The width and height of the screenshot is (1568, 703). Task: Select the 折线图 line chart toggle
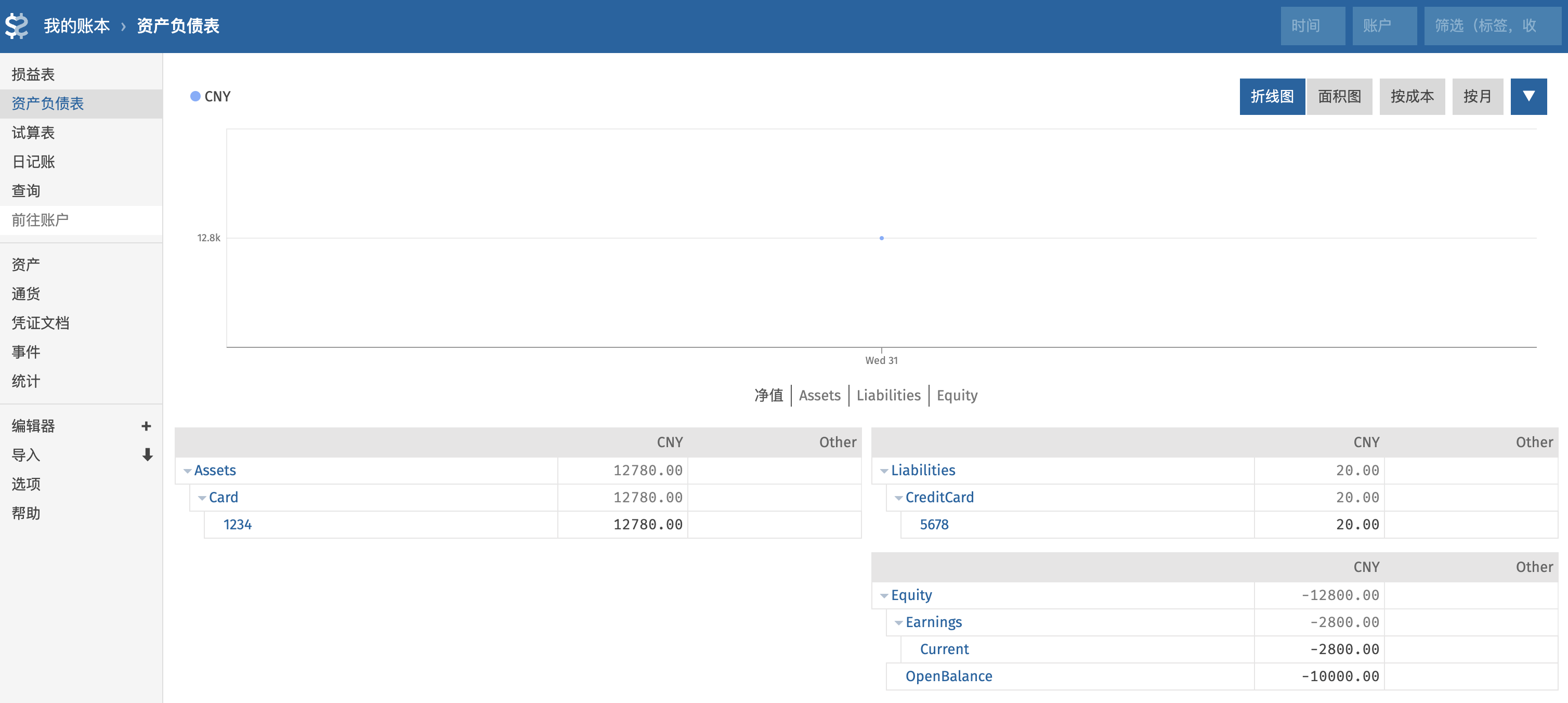click(x=1272, y=96)
